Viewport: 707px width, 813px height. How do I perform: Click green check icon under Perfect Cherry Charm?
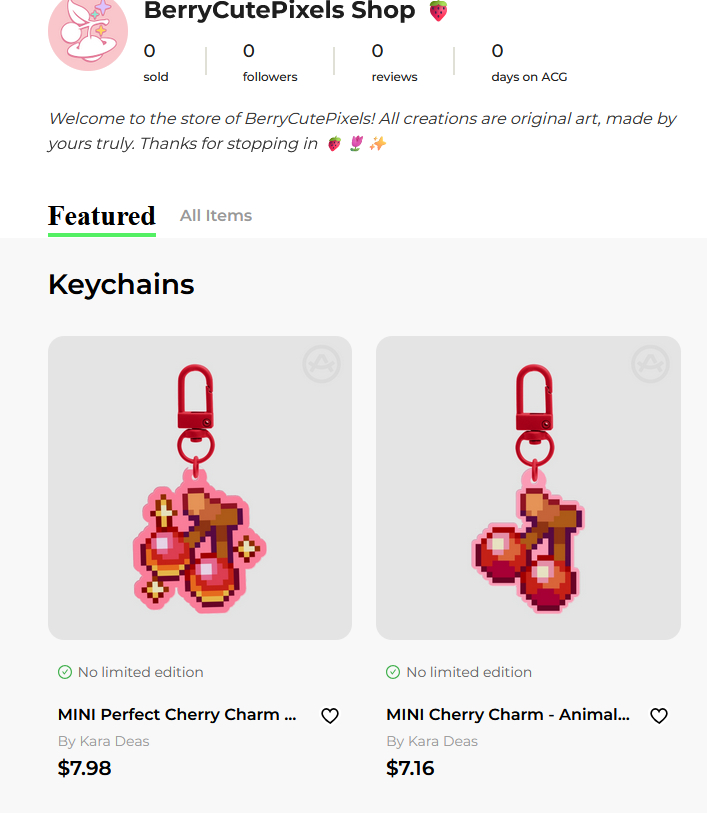pos(65,672)
